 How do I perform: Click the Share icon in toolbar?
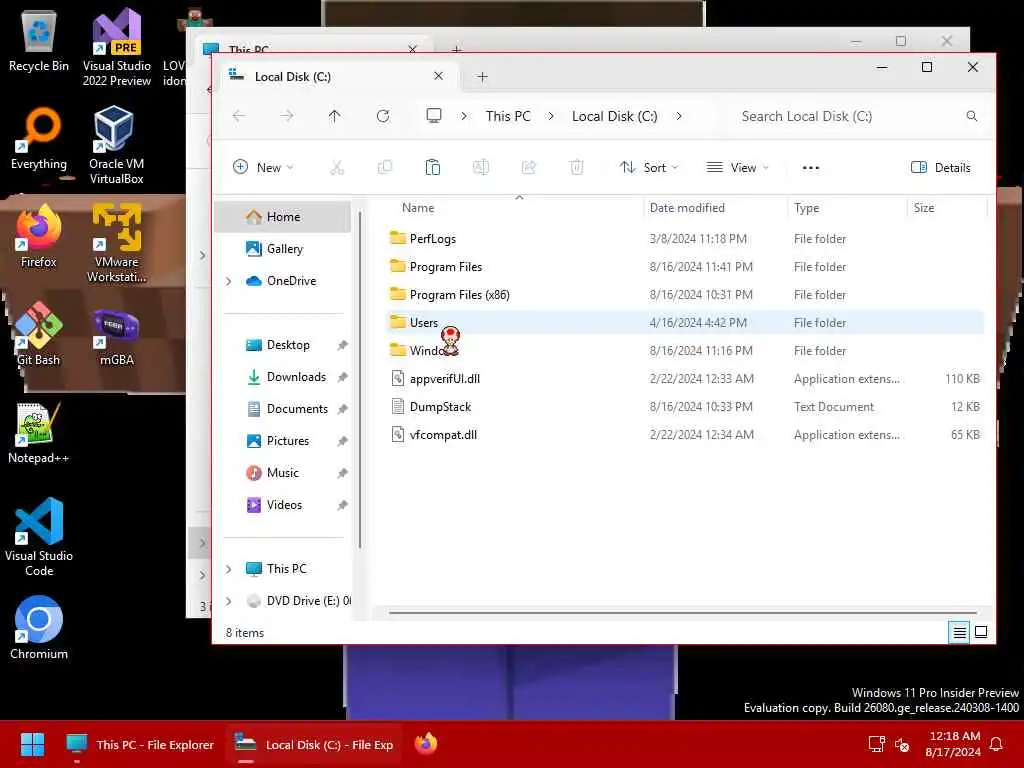click(x=528, y=168)
